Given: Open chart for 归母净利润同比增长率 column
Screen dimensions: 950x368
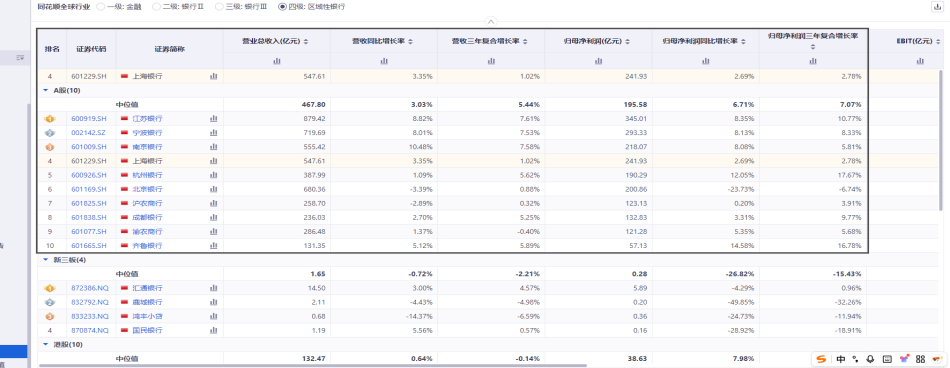Looking at the screenshot, I should [x=705, y=61].
